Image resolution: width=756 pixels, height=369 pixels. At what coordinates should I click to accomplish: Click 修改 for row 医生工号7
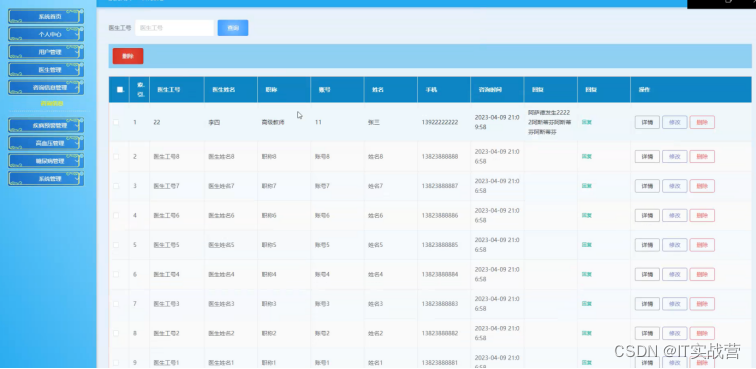[675, 186]
